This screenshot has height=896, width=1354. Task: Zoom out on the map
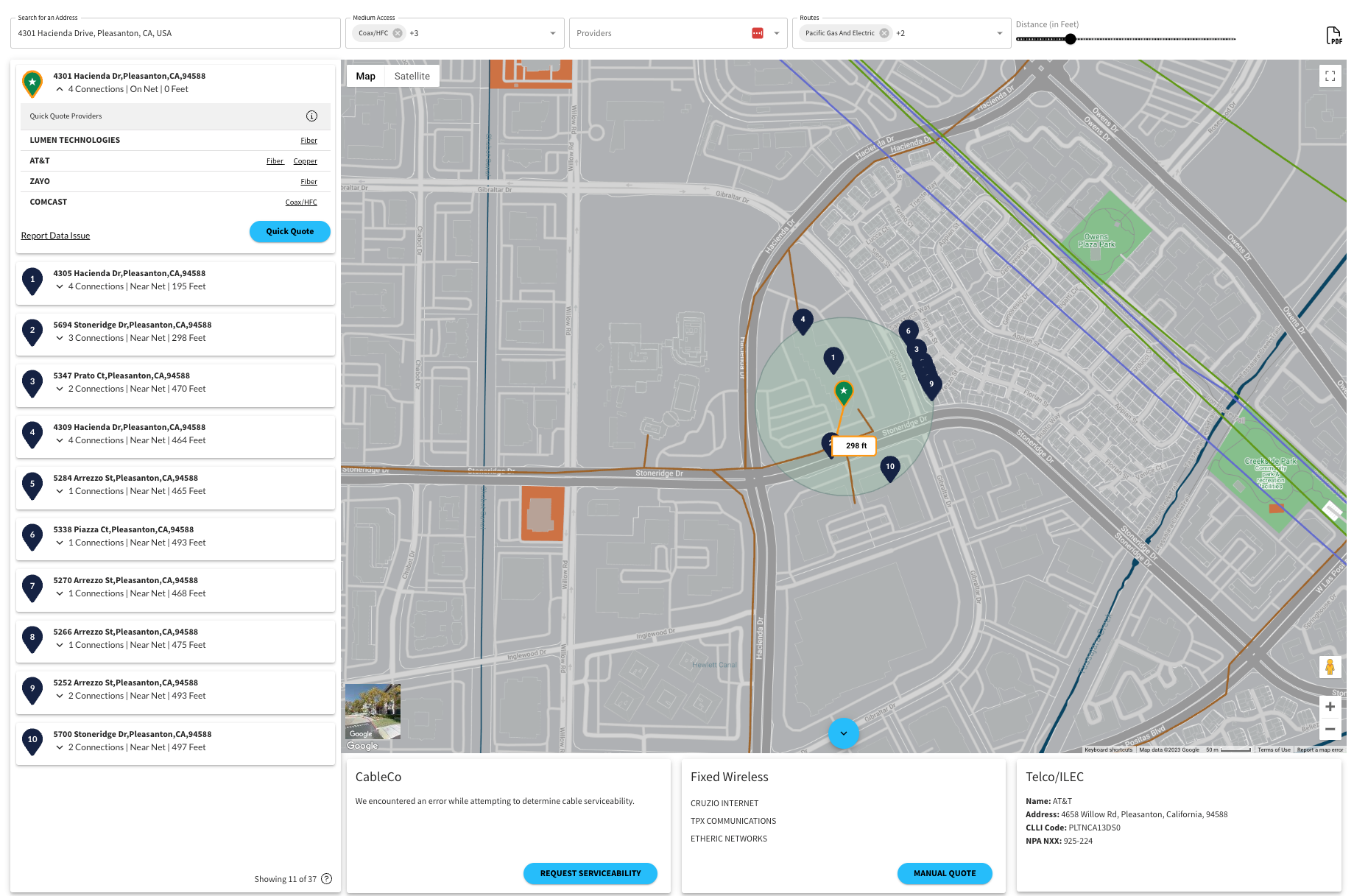(x=1330, y=729)
